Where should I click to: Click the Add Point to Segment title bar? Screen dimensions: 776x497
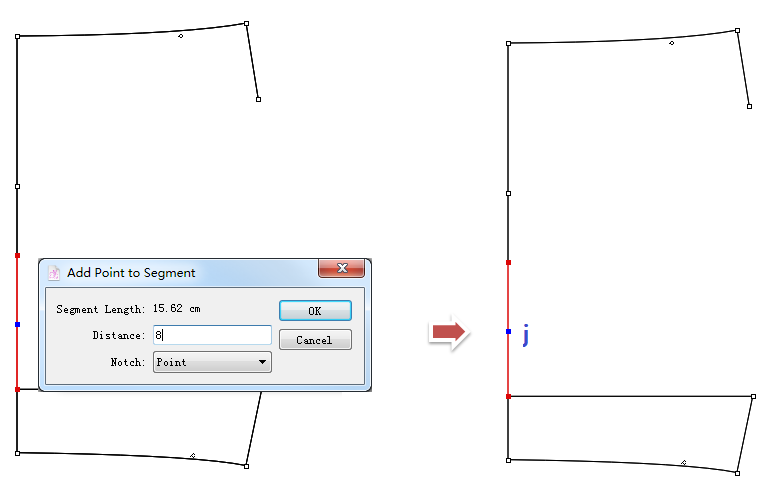pos(180,272)
